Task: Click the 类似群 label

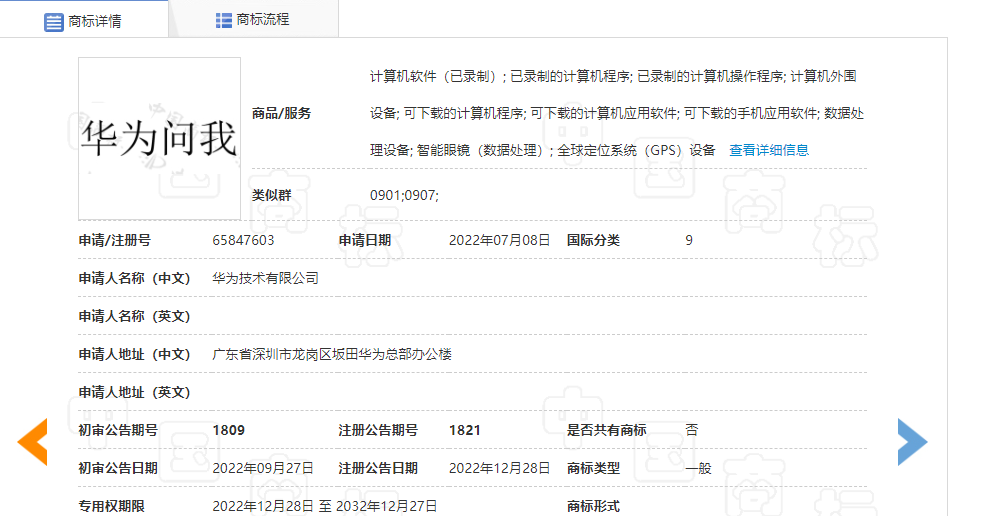Action: click(x=272, y=196)
